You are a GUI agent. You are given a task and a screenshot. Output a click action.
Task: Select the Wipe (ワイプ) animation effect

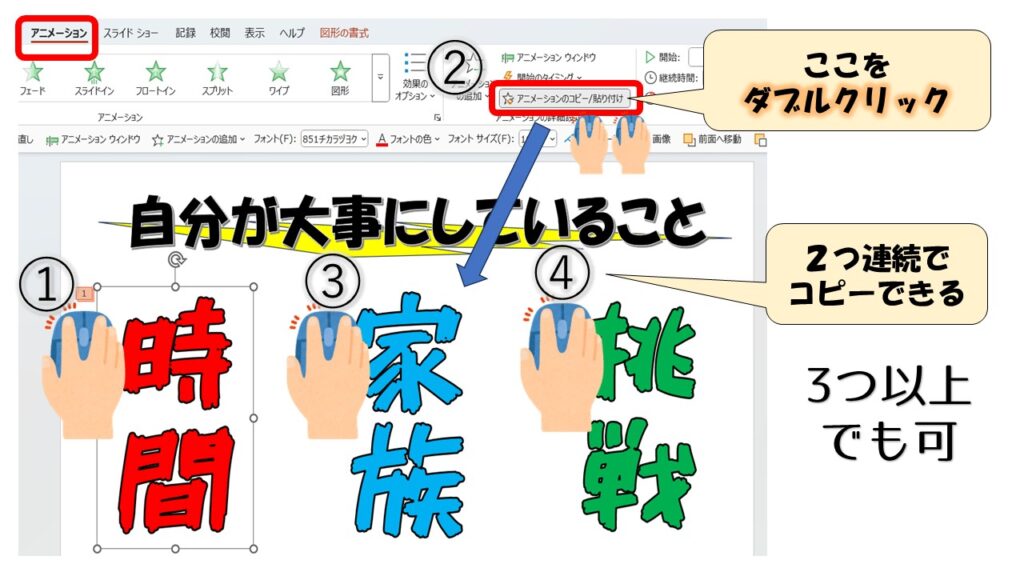click(x=279, y=77)
